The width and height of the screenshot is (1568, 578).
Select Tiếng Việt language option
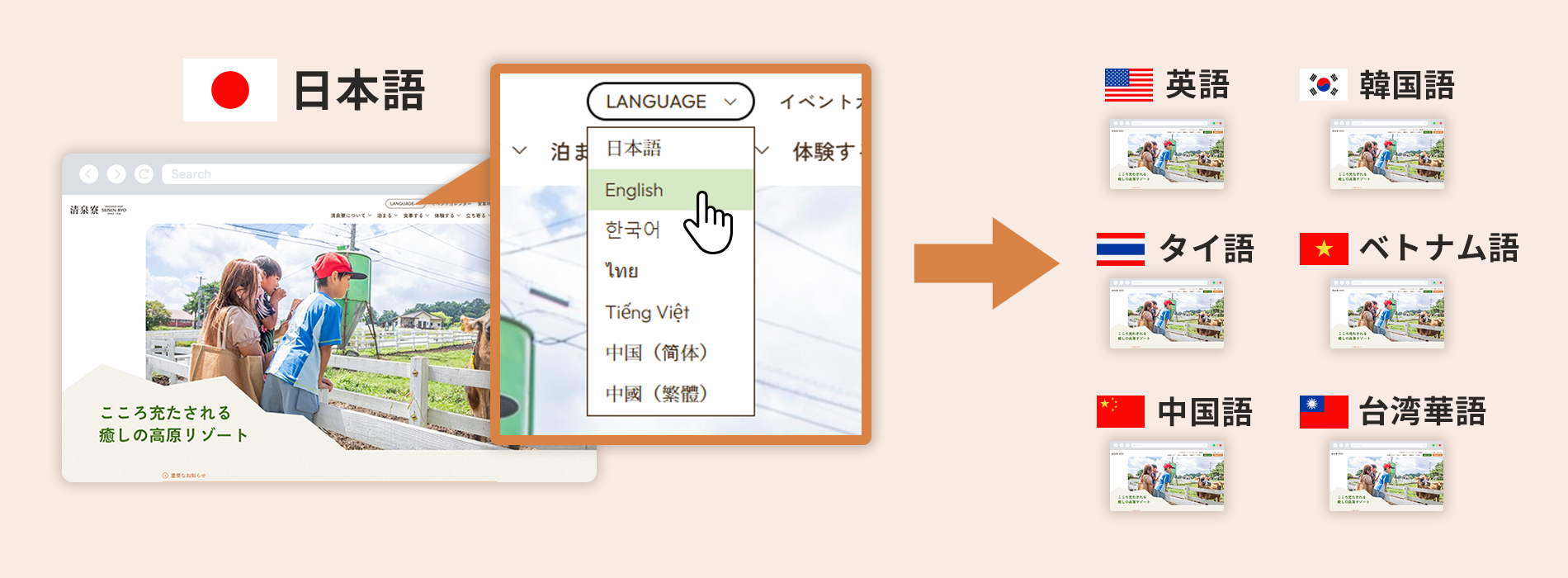click(670, 312)
